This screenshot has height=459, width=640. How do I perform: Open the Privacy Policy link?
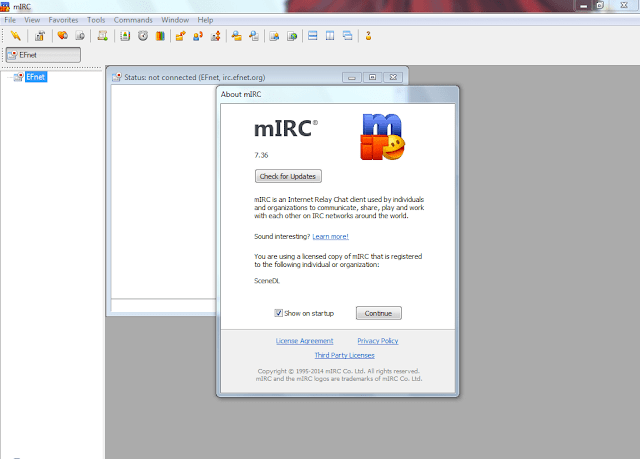(378, 341)
